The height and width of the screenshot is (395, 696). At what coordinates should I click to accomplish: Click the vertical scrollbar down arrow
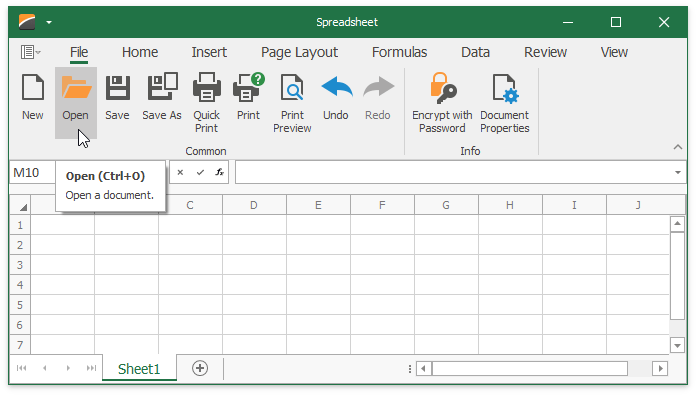coord(677,345)
